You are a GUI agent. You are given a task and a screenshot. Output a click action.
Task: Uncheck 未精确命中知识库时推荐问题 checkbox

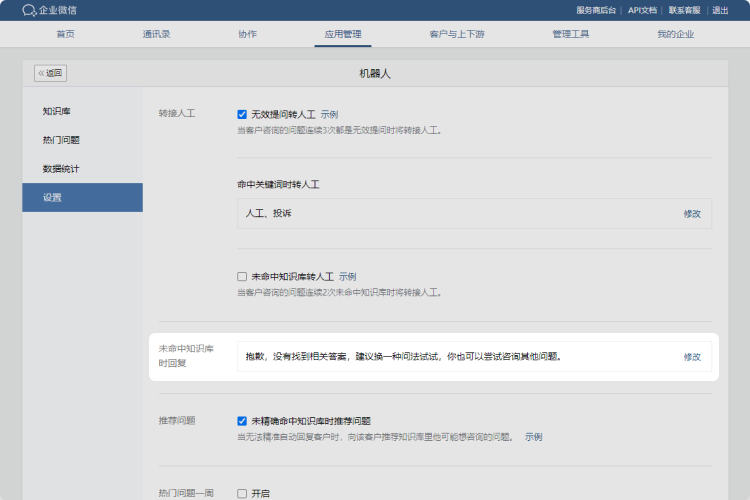point(242,421)
